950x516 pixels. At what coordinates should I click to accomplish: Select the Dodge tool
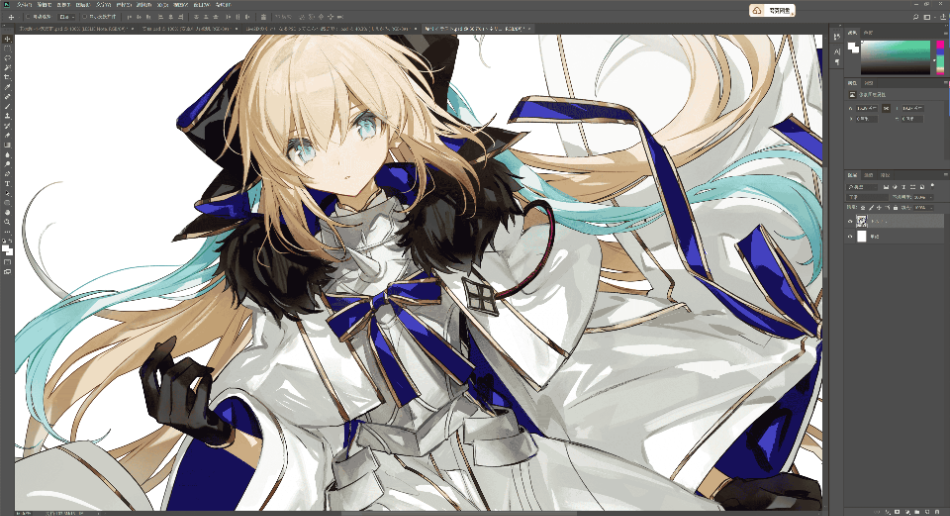(x=7, y=164)
